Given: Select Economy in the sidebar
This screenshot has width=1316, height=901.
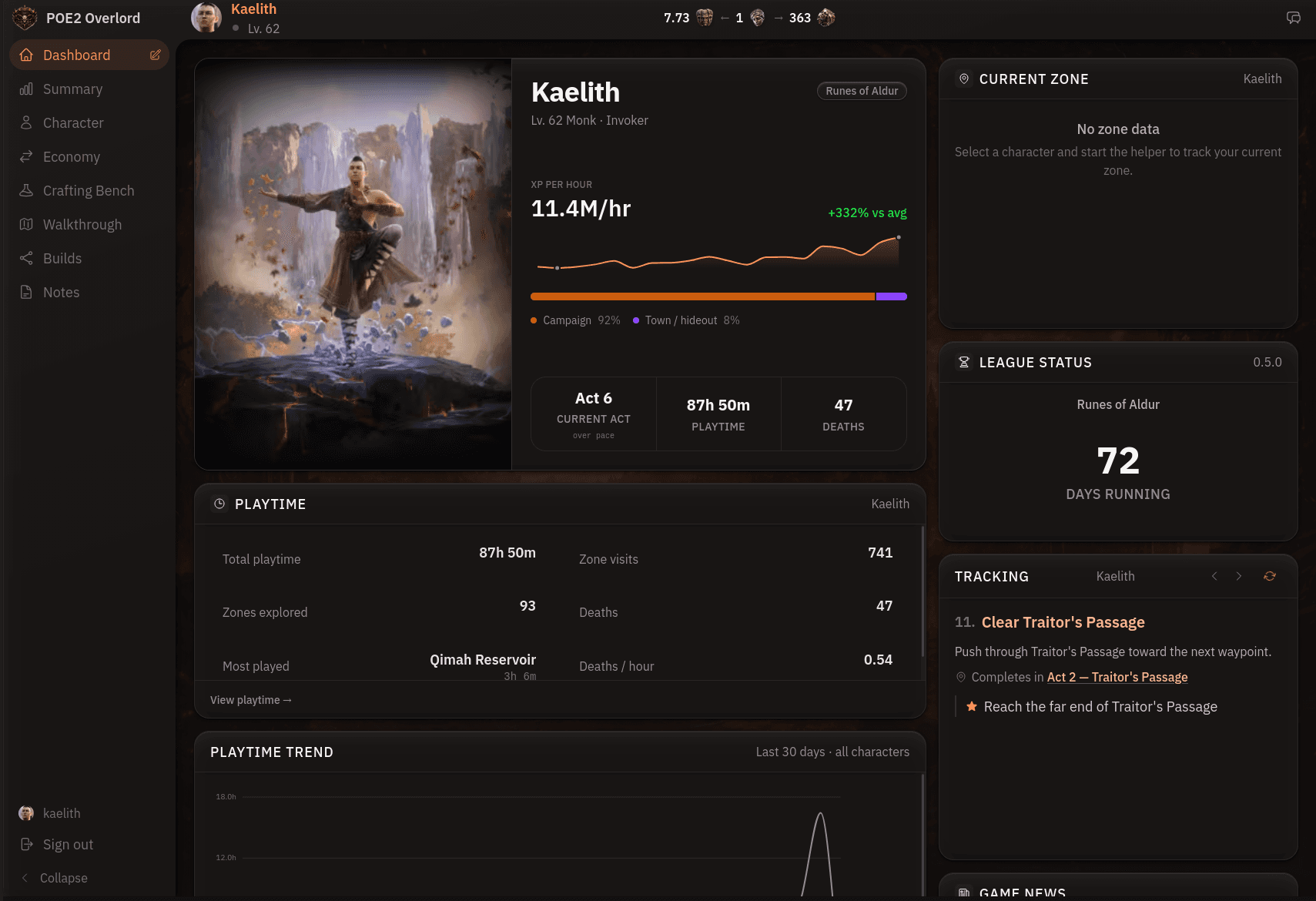Looking at the screenshot, I should click(x=89, y=156).
